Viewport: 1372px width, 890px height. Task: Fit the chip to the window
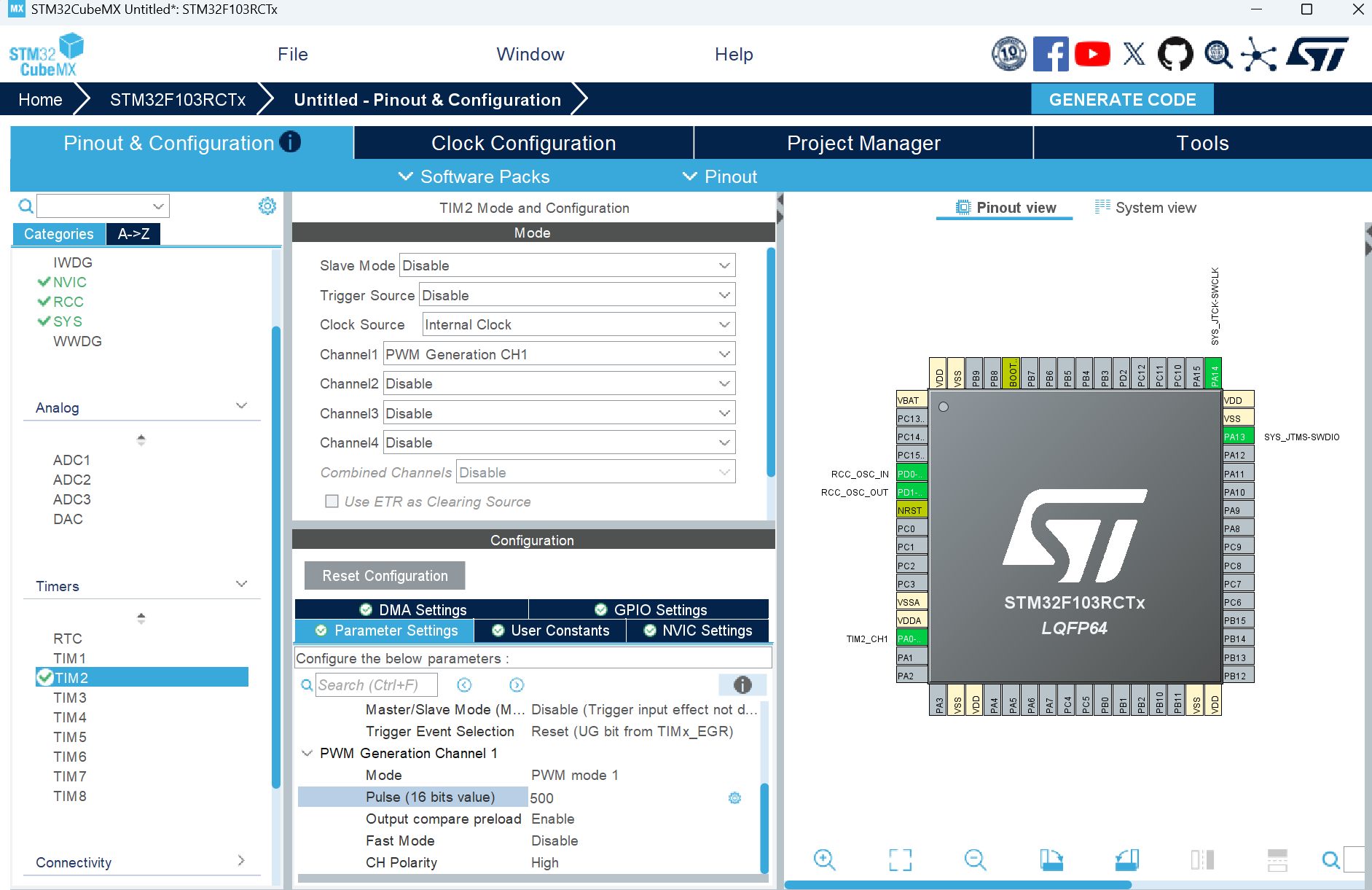pyautogui.click(x=901, y=860)
